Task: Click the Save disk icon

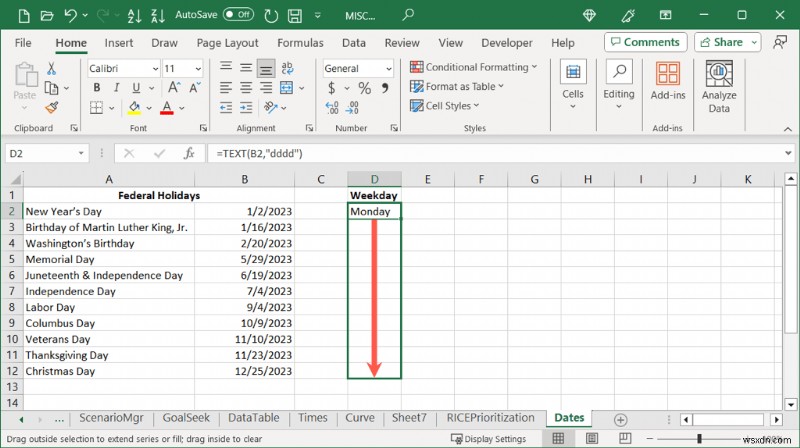Action: (x=294, y=16)
